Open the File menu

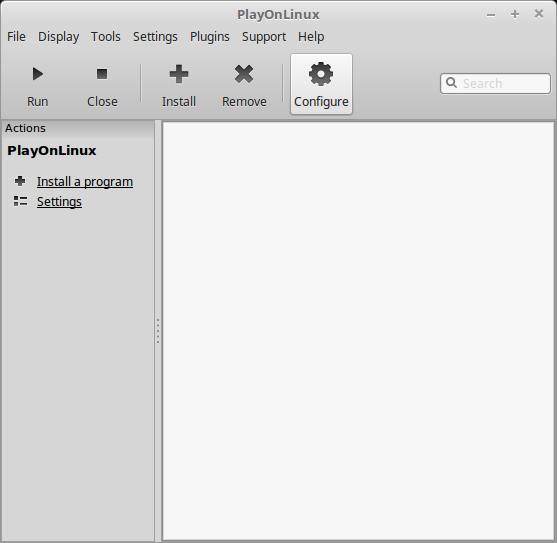(16, 37)
